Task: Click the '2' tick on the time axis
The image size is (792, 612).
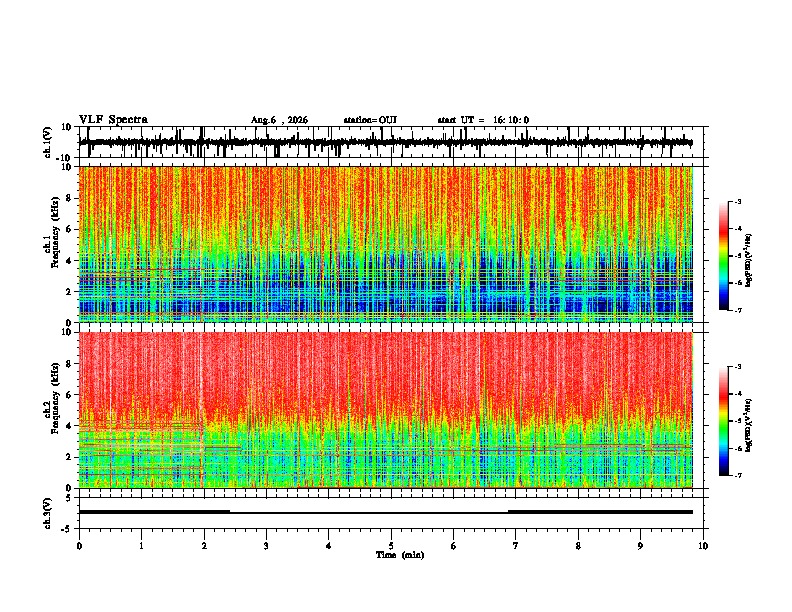Action: pyautogui.click(x=204, y=546)
